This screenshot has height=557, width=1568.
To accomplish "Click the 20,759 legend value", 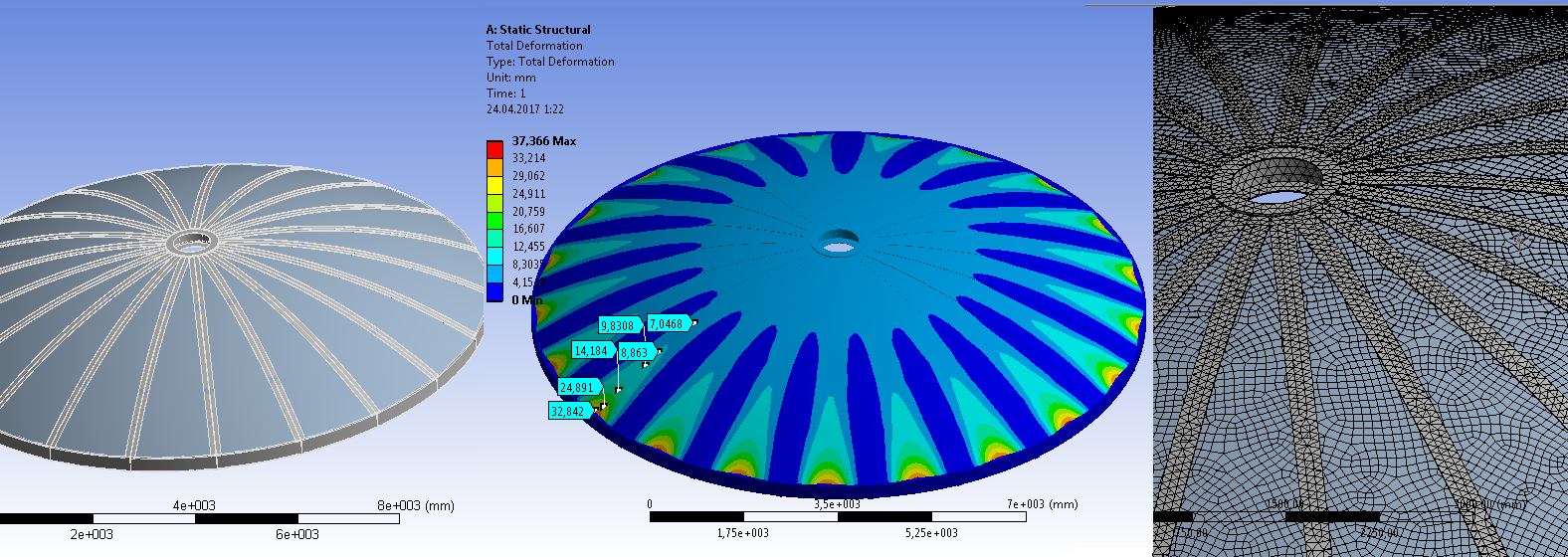I will pyautogui.click(x=528, y=212).
